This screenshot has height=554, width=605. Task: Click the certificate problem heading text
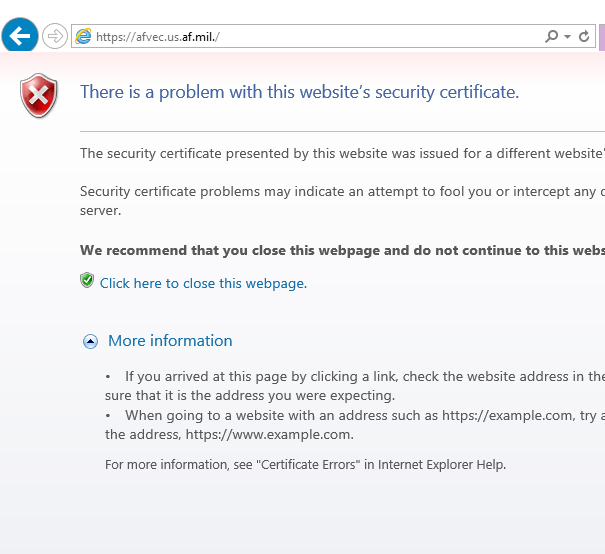299,92
